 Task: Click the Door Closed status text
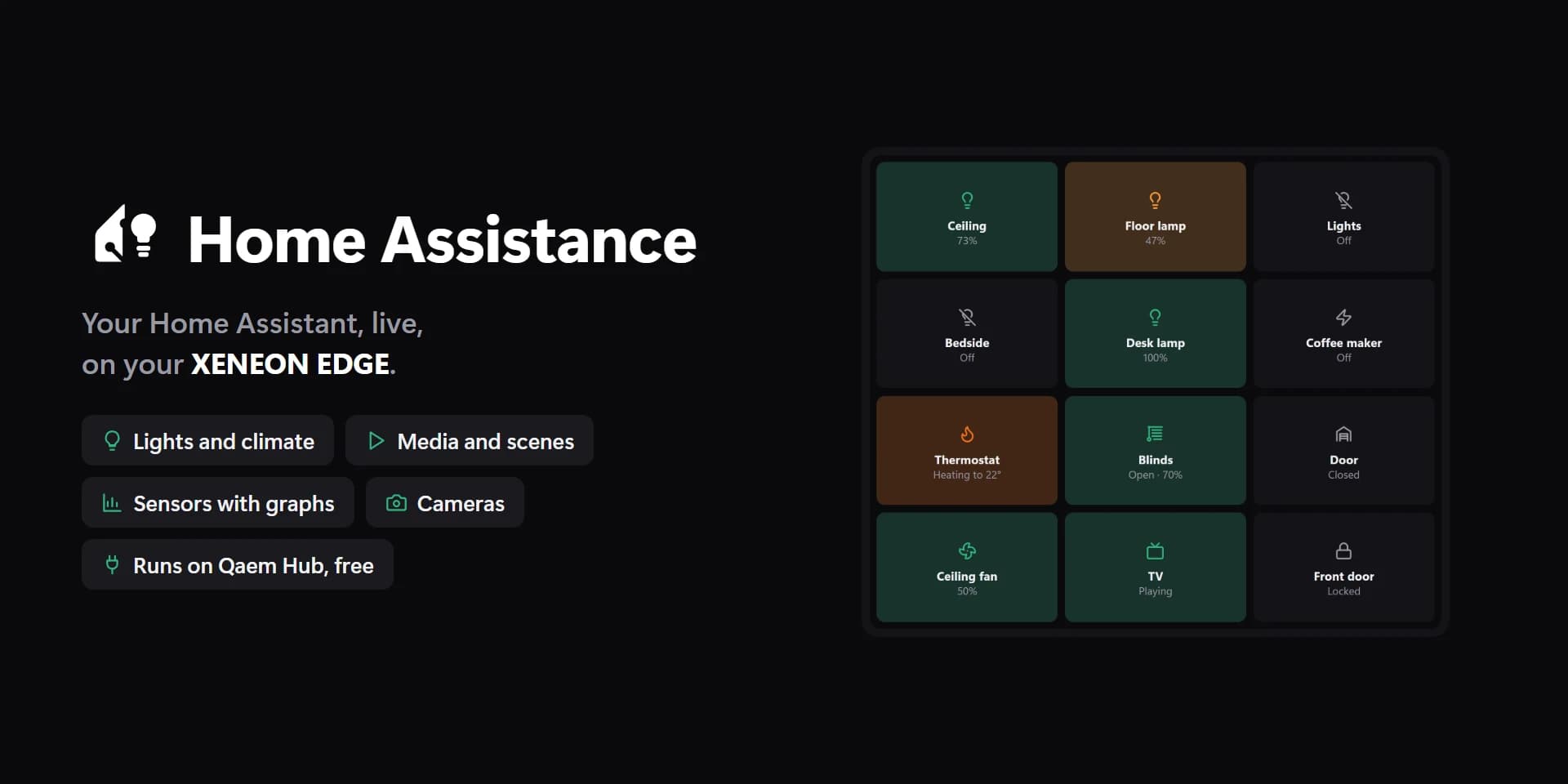click(x=1343, y=475)
